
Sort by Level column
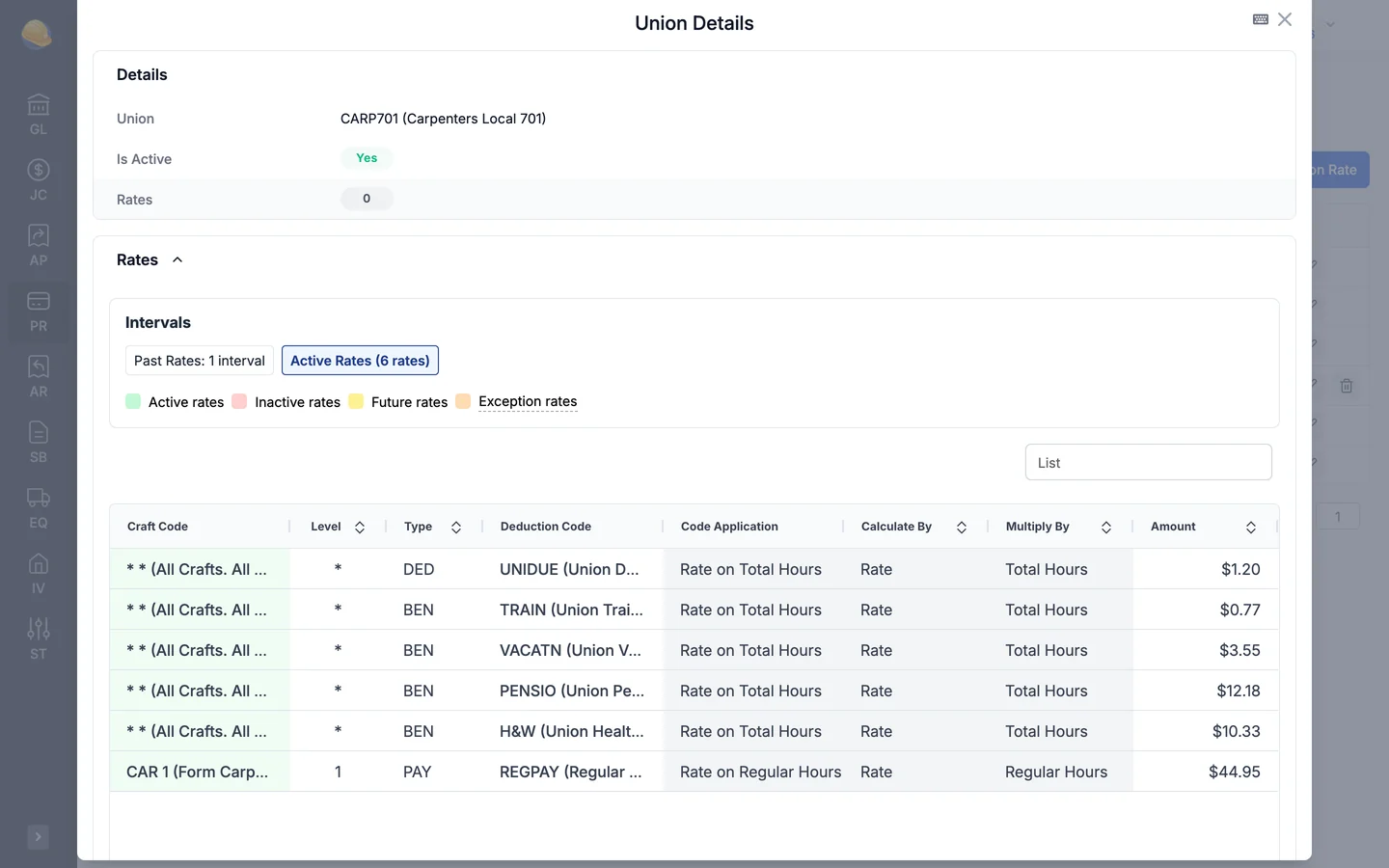[360, 528]
